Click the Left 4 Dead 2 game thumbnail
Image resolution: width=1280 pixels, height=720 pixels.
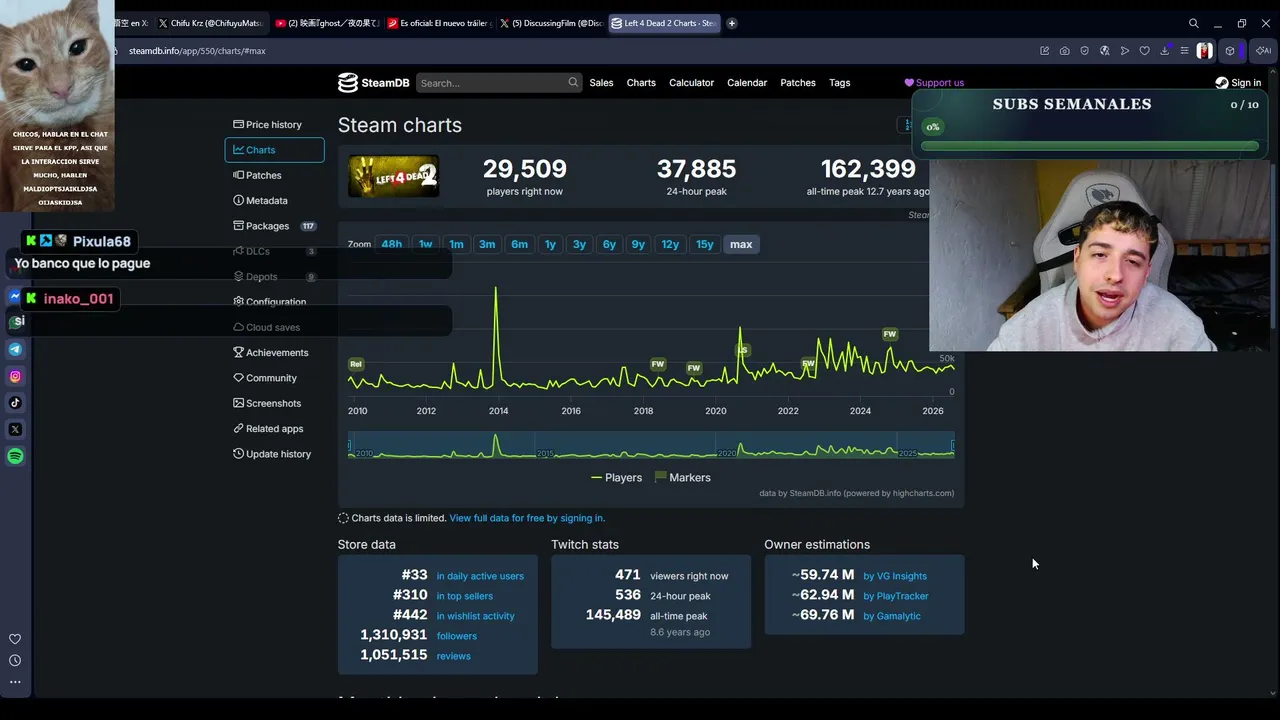(393, 177)
